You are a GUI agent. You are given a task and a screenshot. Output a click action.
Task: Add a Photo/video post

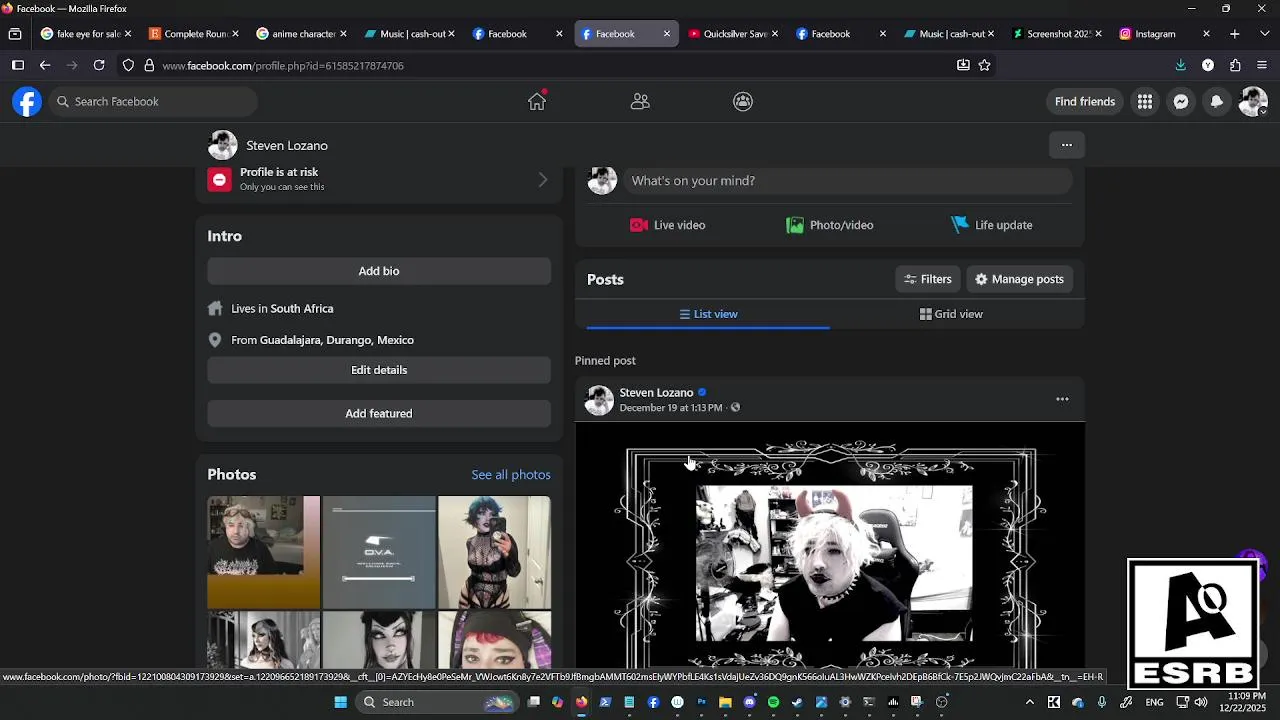pos(830,225)
